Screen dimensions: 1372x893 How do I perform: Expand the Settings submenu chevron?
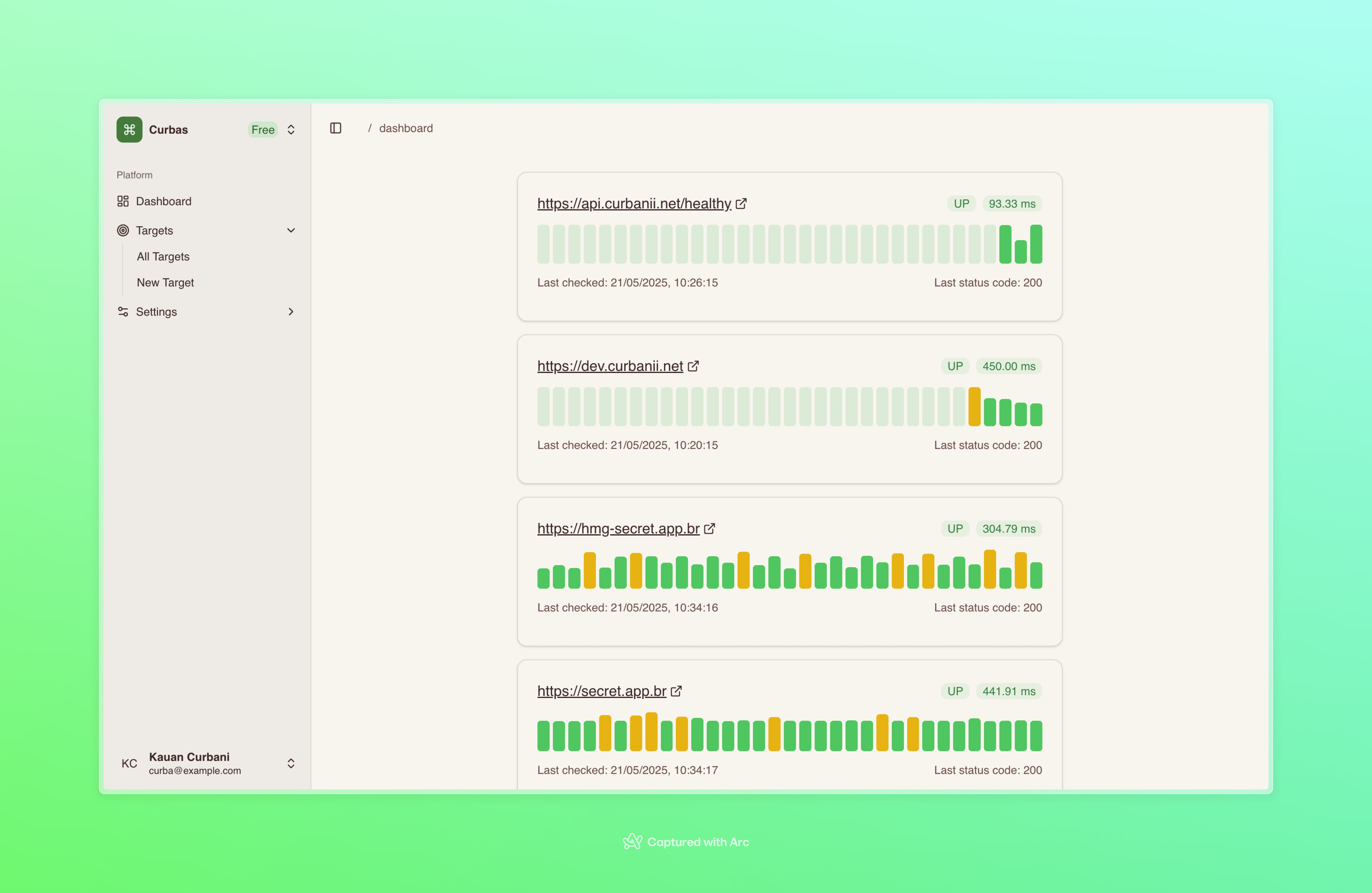pyautogui.click(x=291, y=312)
